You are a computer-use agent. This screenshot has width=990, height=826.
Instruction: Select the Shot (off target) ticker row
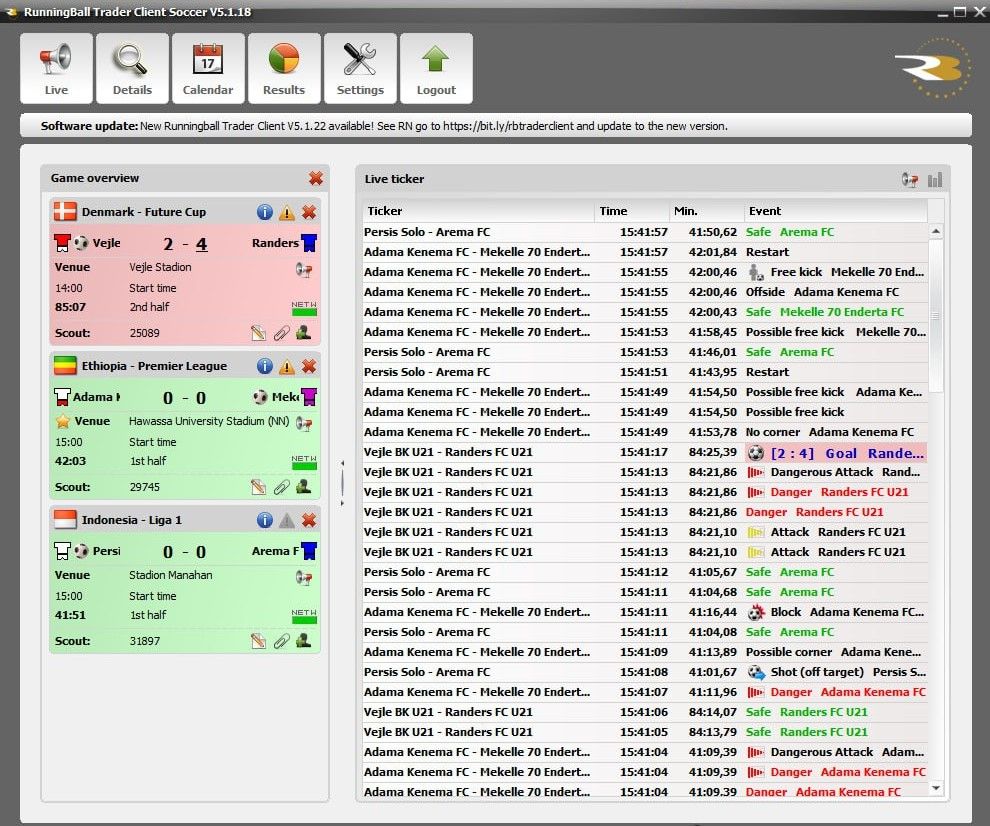pos(645,672)
